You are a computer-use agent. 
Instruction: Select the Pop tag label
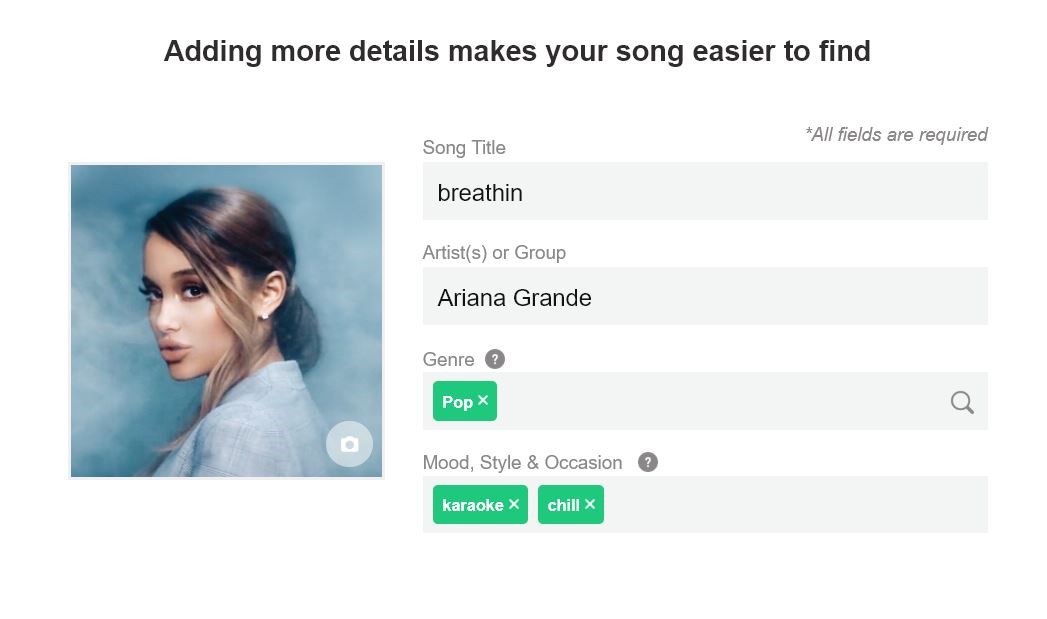(457, 402)
